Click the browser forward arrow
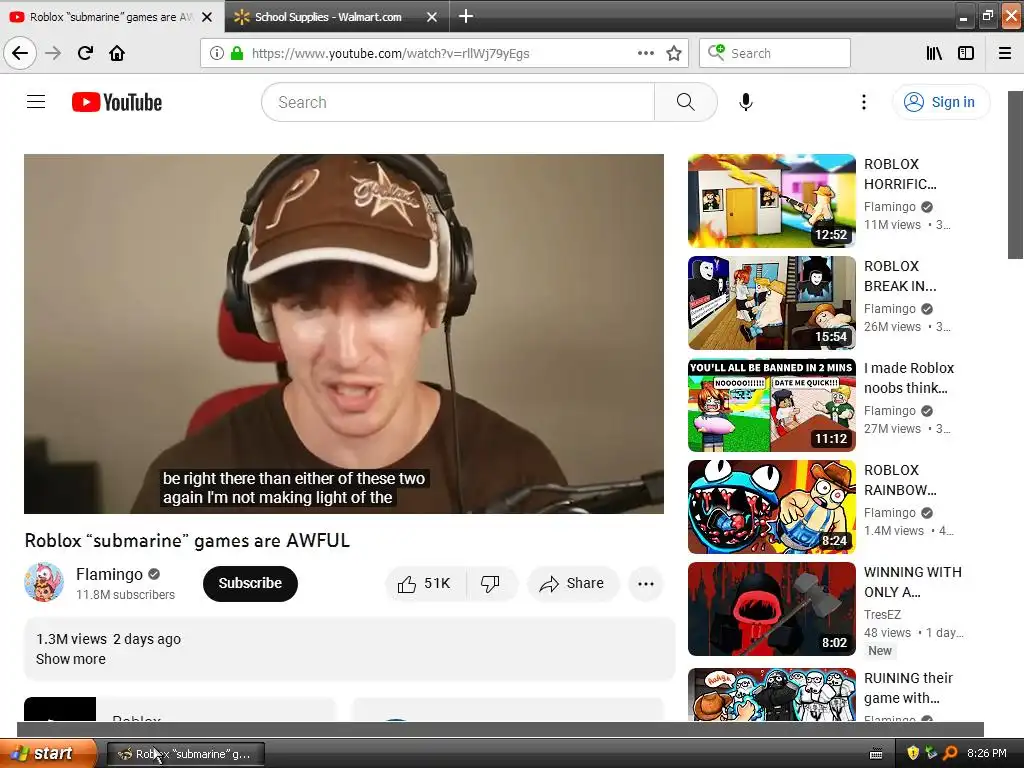Screen dimensions: 1024x768 point(53,53)
